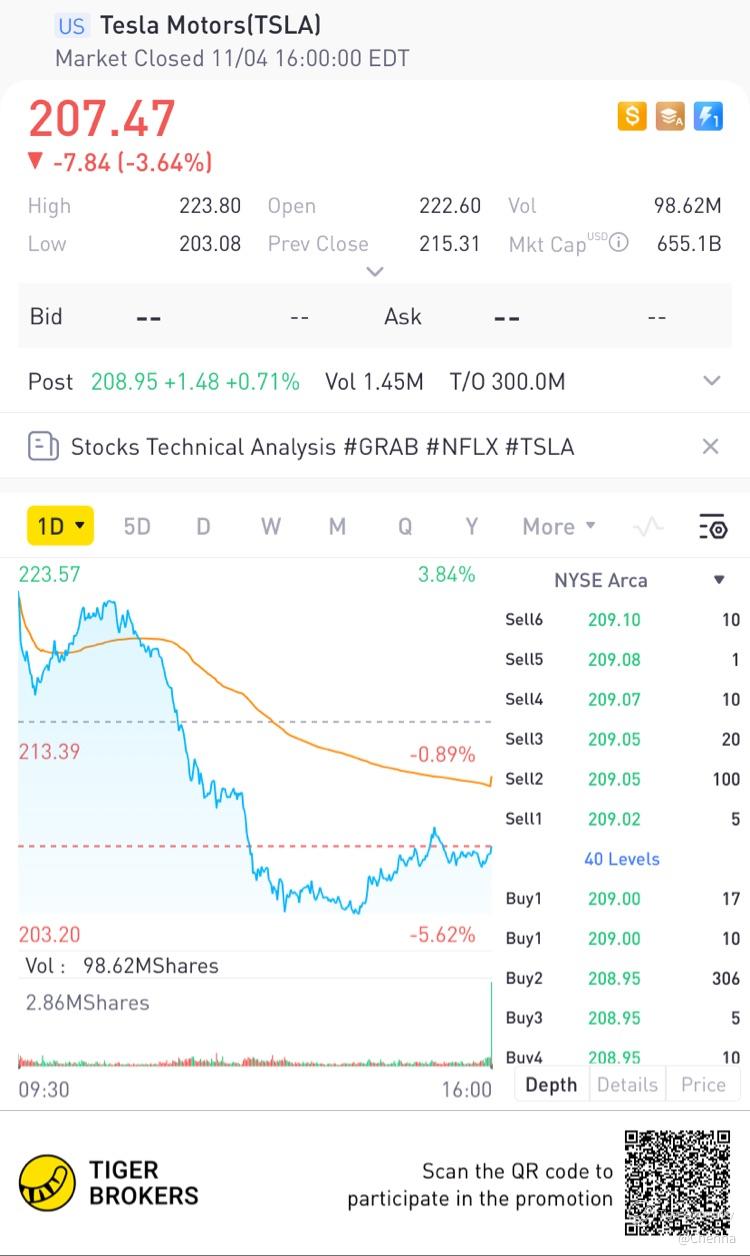750x1256 pixels.
Task: Switch to the Price tab
Action: (x=702, y=1084)
